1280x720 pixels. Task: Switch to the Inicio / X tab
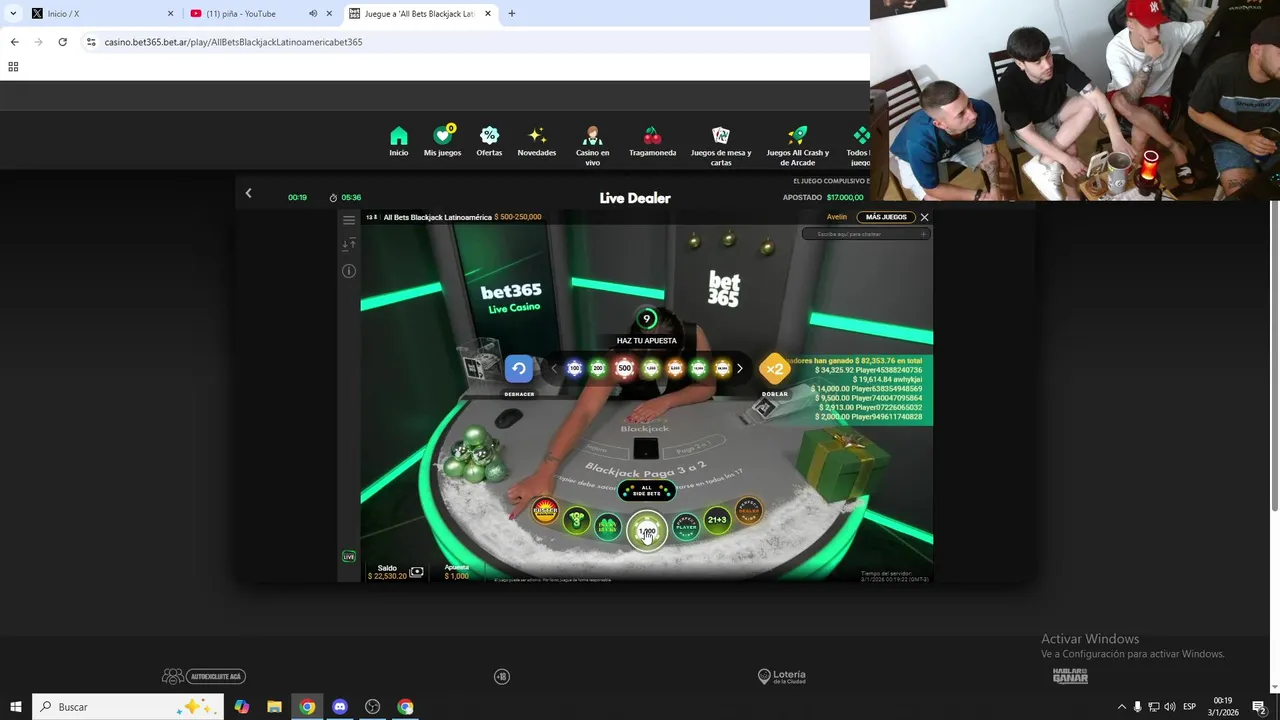coord(103,14)
